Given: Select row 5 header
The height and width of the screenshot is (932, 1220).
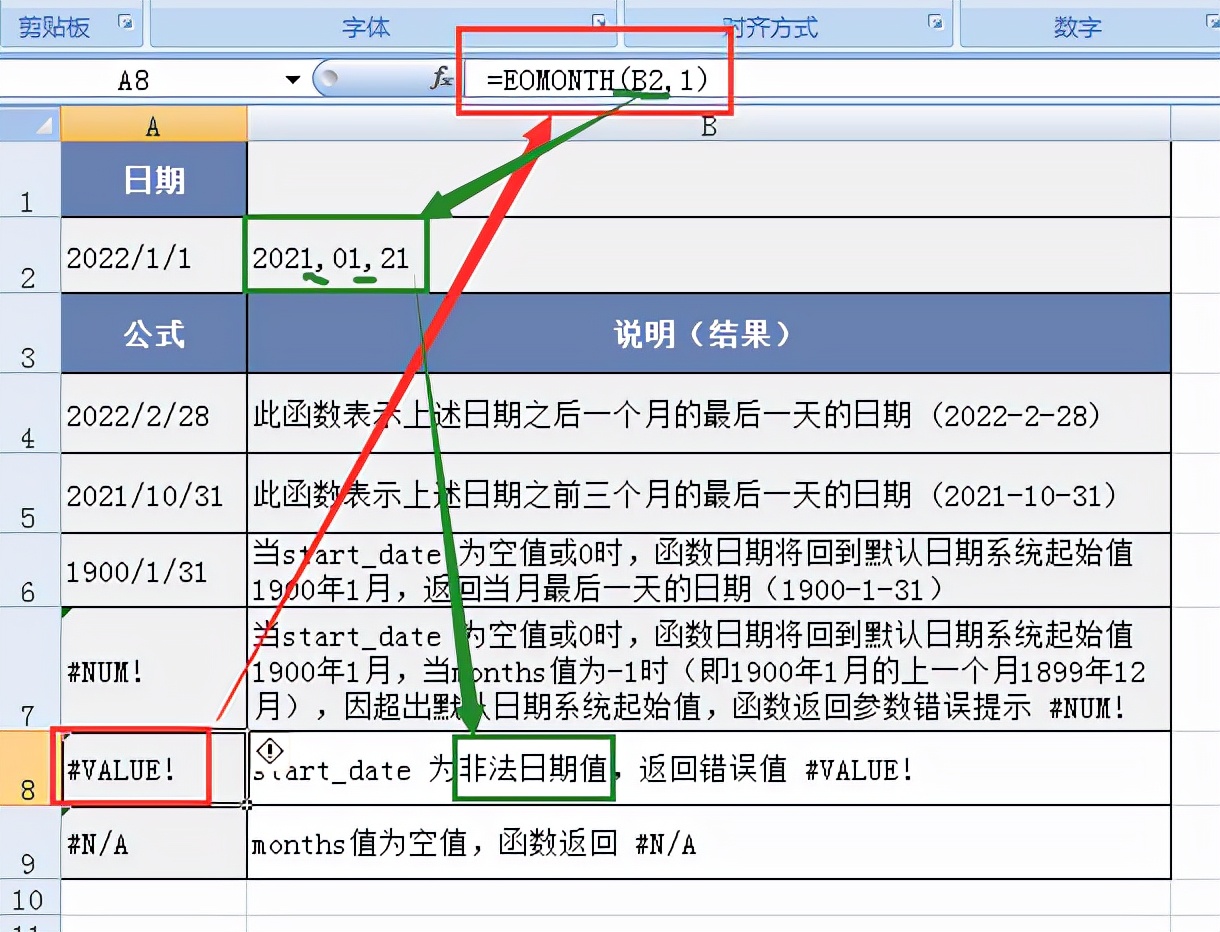Looking at the screenshot, I should (x=29, y=493).
